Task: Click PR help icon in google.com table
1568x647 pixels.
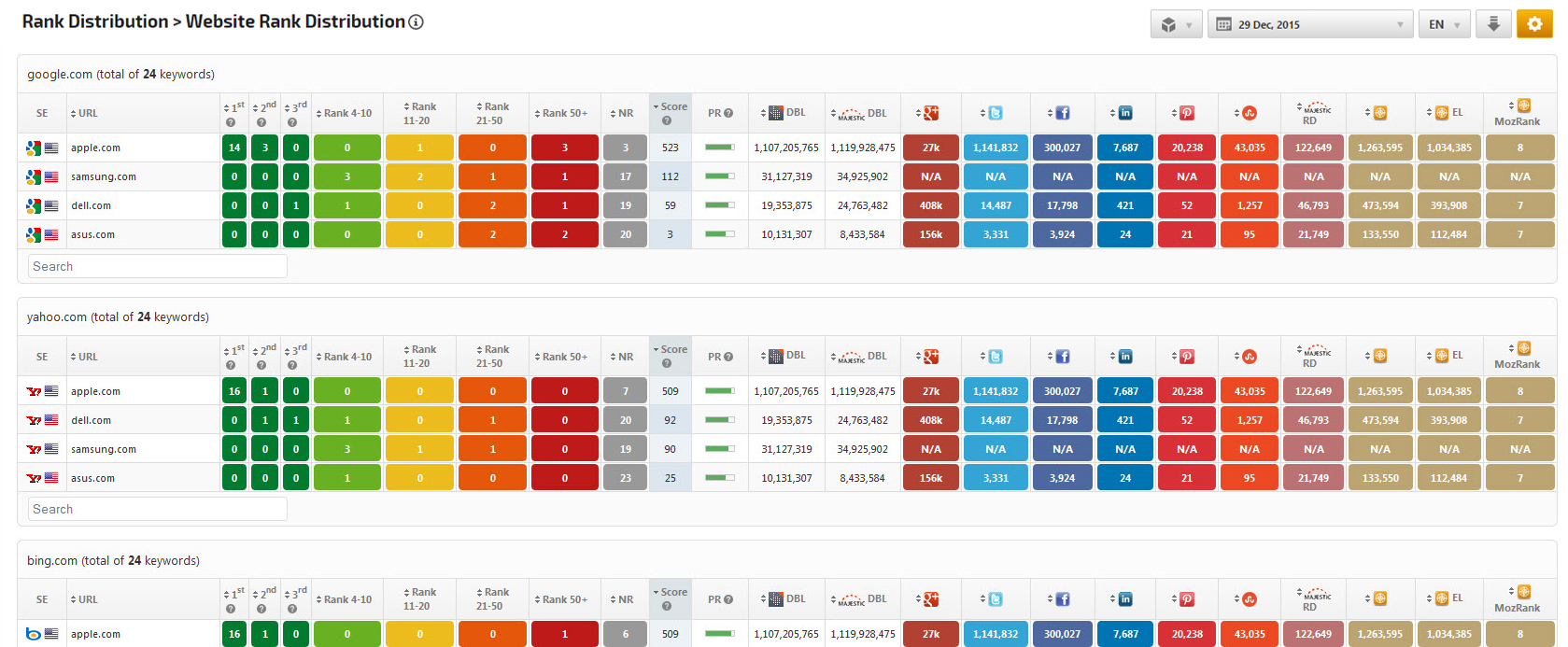Action: 728,113
